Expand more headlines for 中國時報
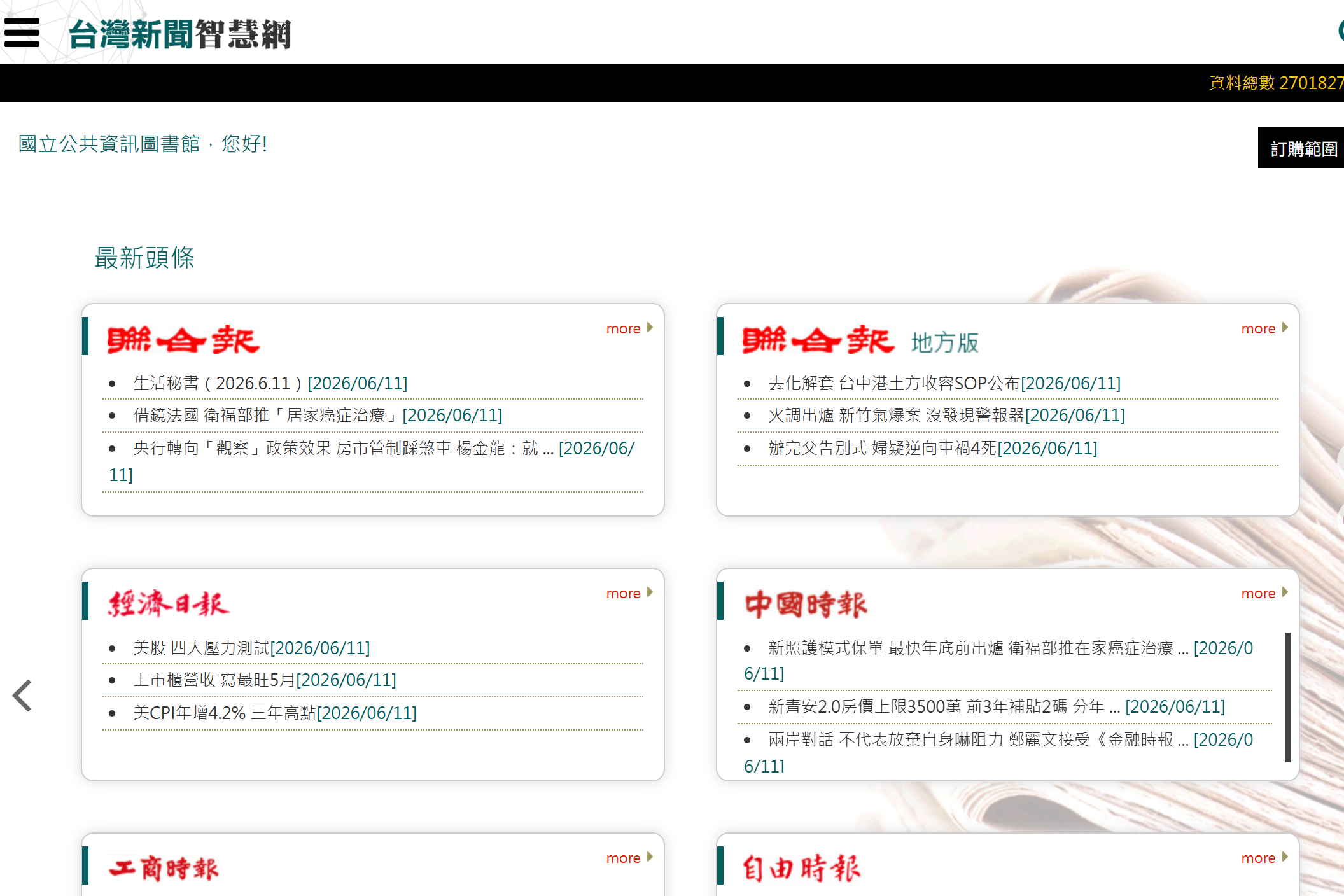 [1264, 593]
